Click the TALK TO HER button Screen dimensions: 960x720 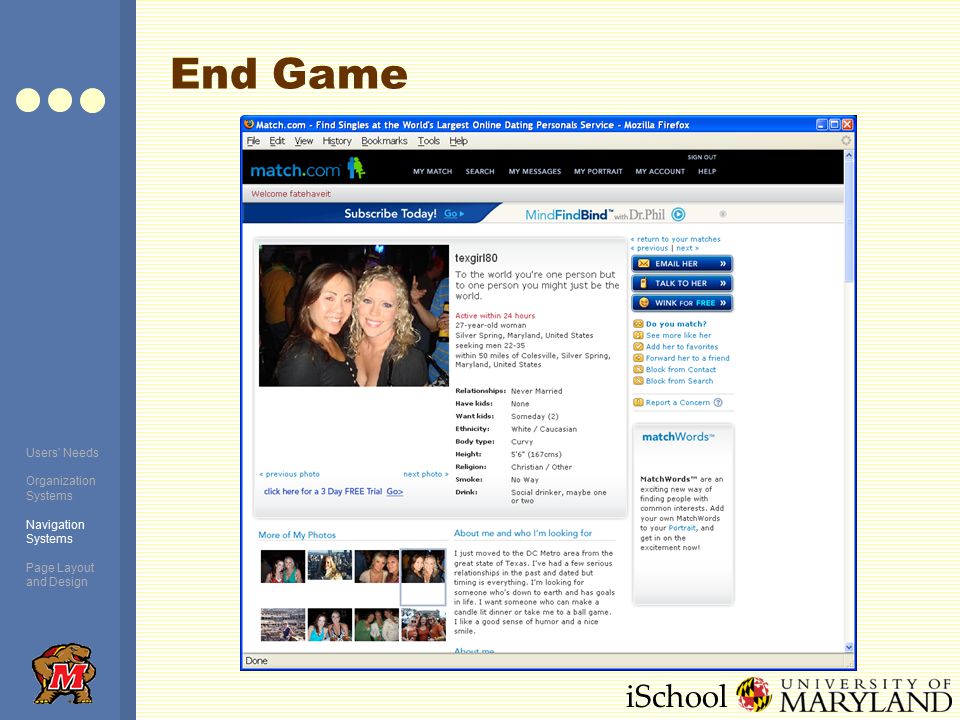point(682,283)
